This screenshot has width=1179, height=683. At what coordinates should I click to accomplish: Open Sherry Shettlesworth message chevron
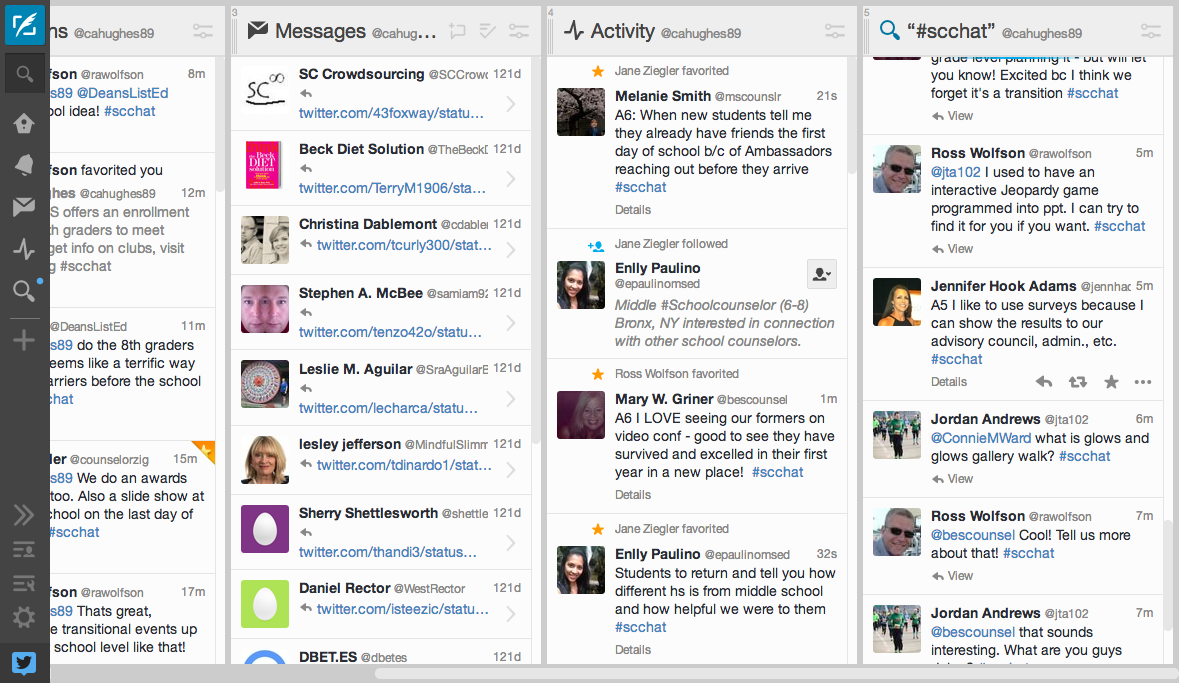click(511, 542)
